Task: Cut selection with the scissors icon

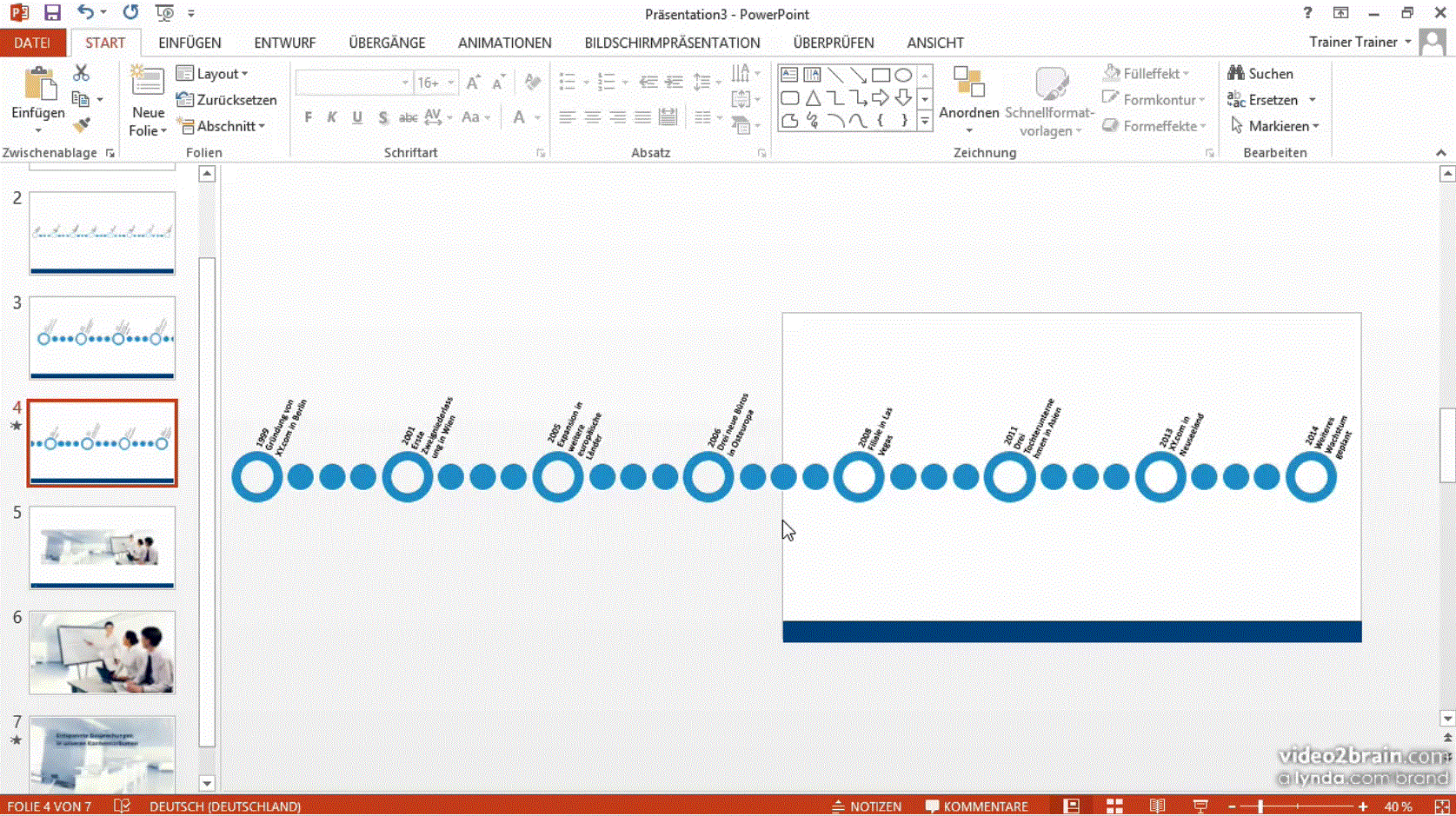Action: (x=81, y=73)
